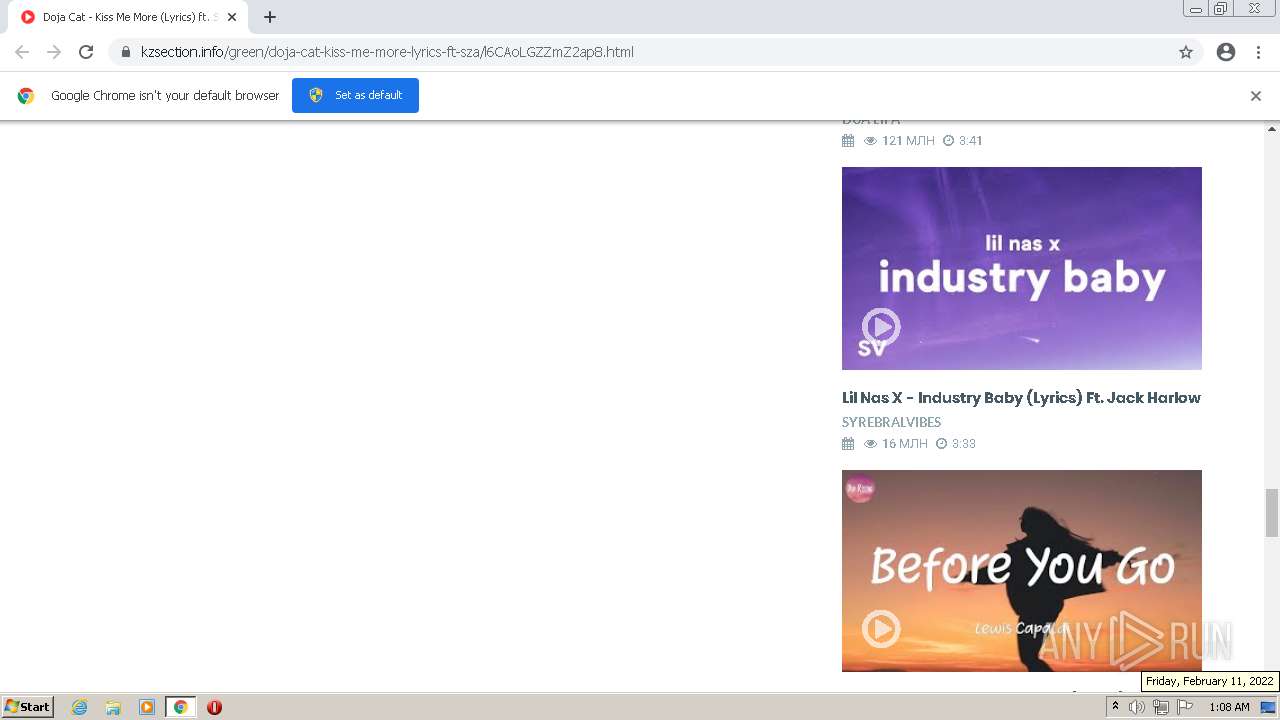Go back to the previous page
Image resolution: width=1280 pixels, height=720 pixels.
(x=22, y=52)
